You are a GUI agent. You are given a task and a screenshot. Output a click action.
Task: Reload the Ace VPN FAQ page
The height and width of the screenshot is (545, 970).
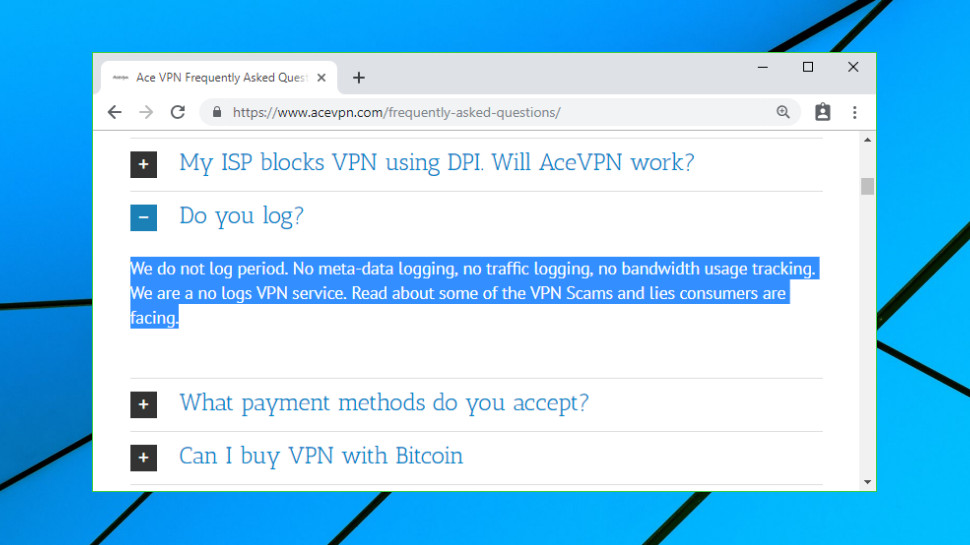178,112
